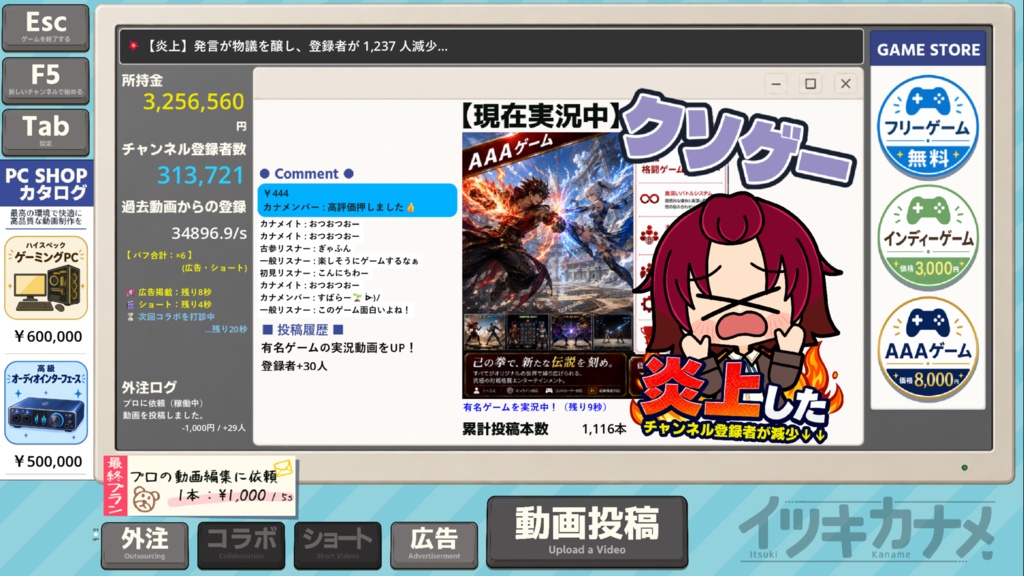
Task: Click the バフ合計：×6 buff line
Action: tap(159, 255)
